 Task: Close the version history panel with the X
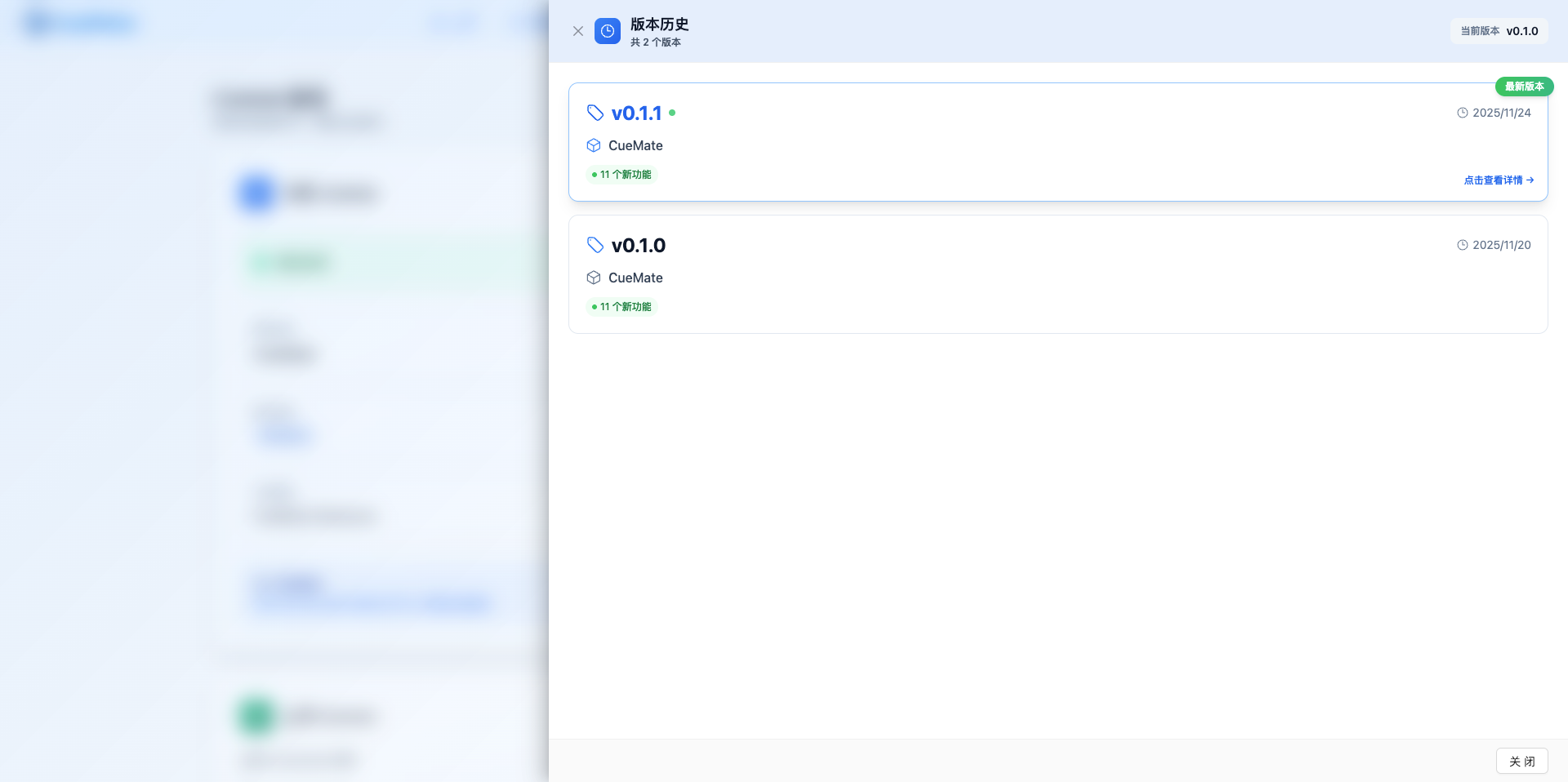point(578,31)
